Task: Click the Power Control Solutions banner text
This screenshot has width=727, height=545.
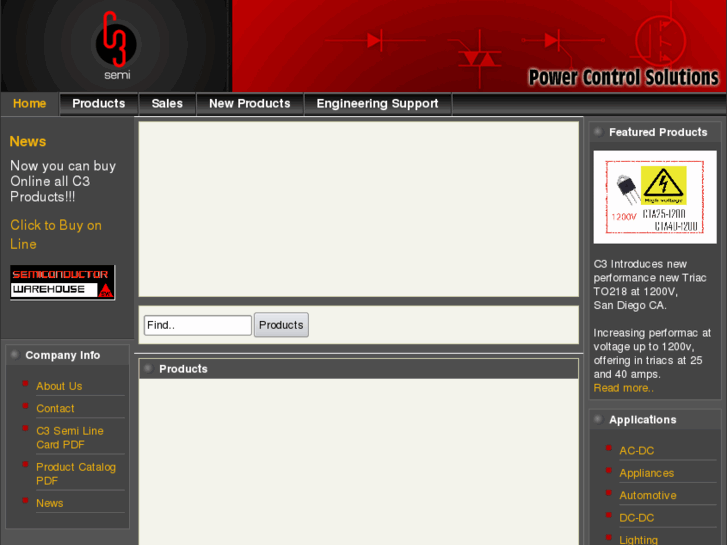Action: (x=624, y=77)
